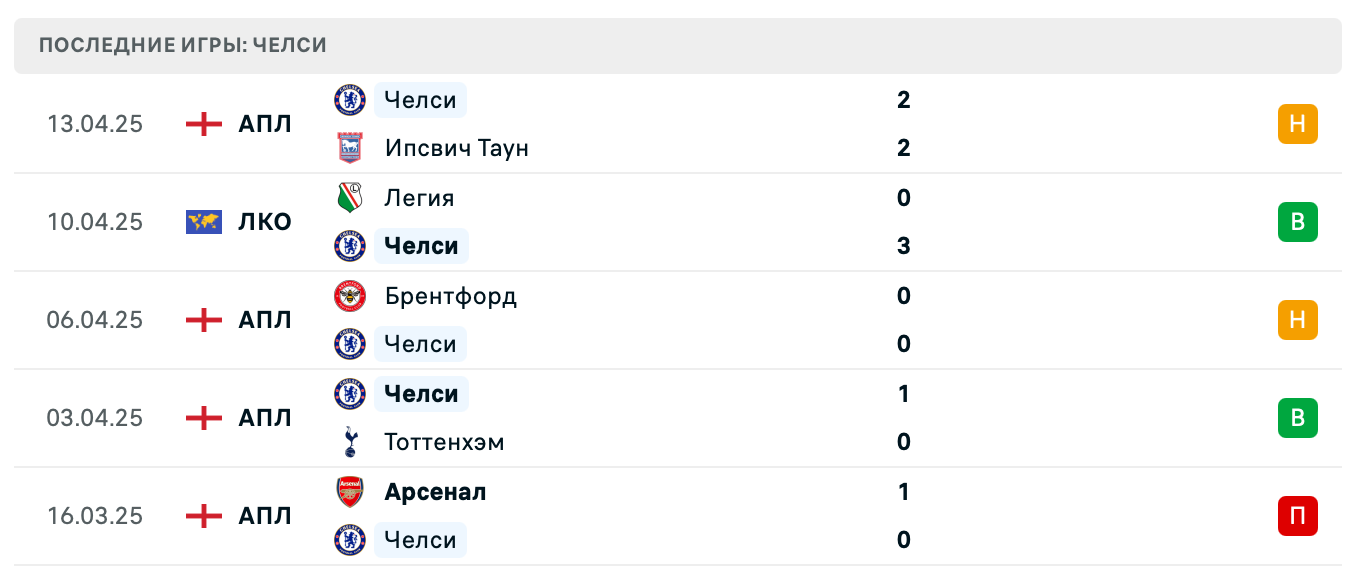Open the Тоттенхэм team link
This screenshot has height=582, width=1356.
tap(444, 442)
